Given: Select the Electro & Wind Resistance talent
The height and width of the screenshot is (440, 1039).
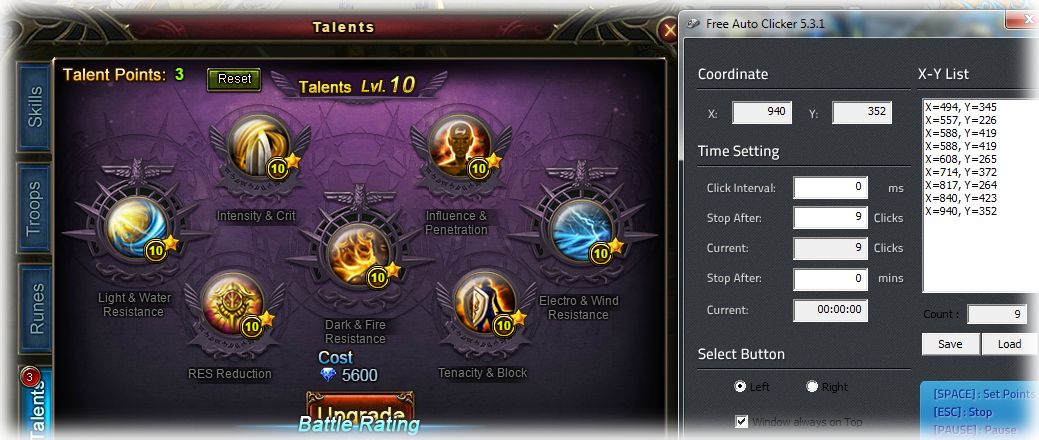Looking at the screenshot, I should [x=582, y=229].
